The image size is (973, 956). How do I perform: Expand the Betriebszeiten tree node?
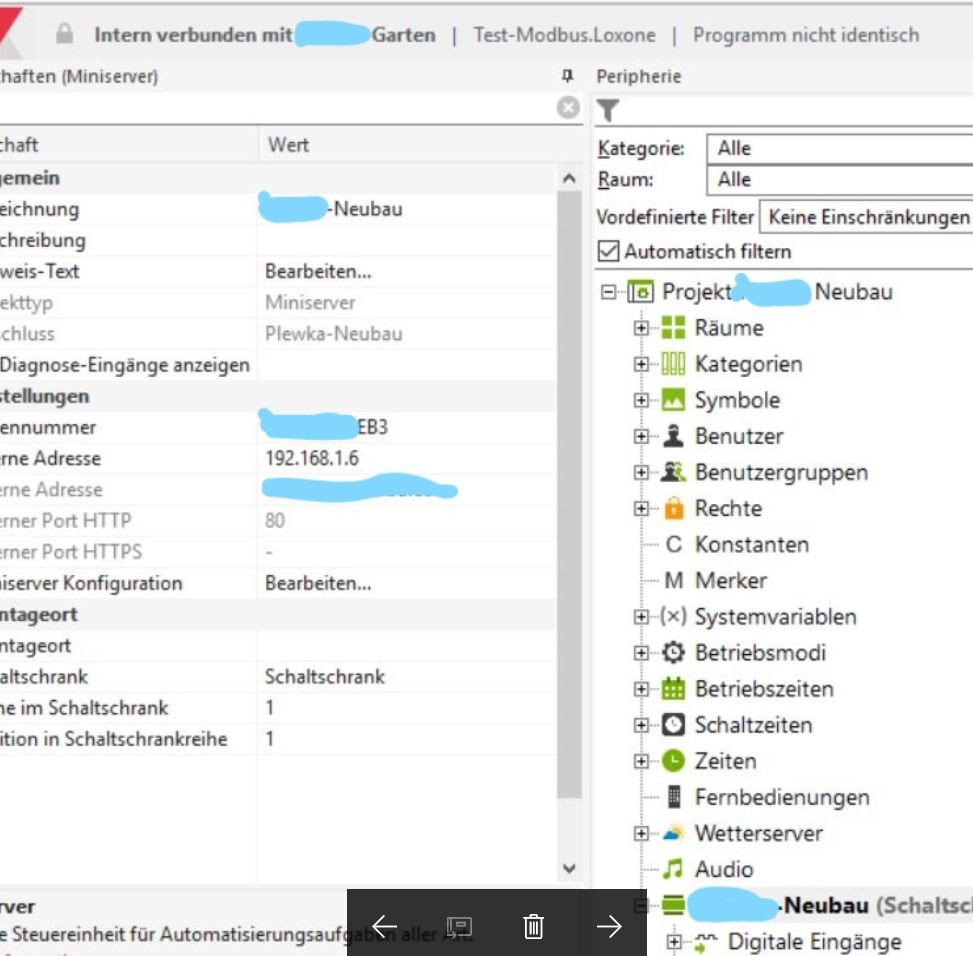[641, 689]
